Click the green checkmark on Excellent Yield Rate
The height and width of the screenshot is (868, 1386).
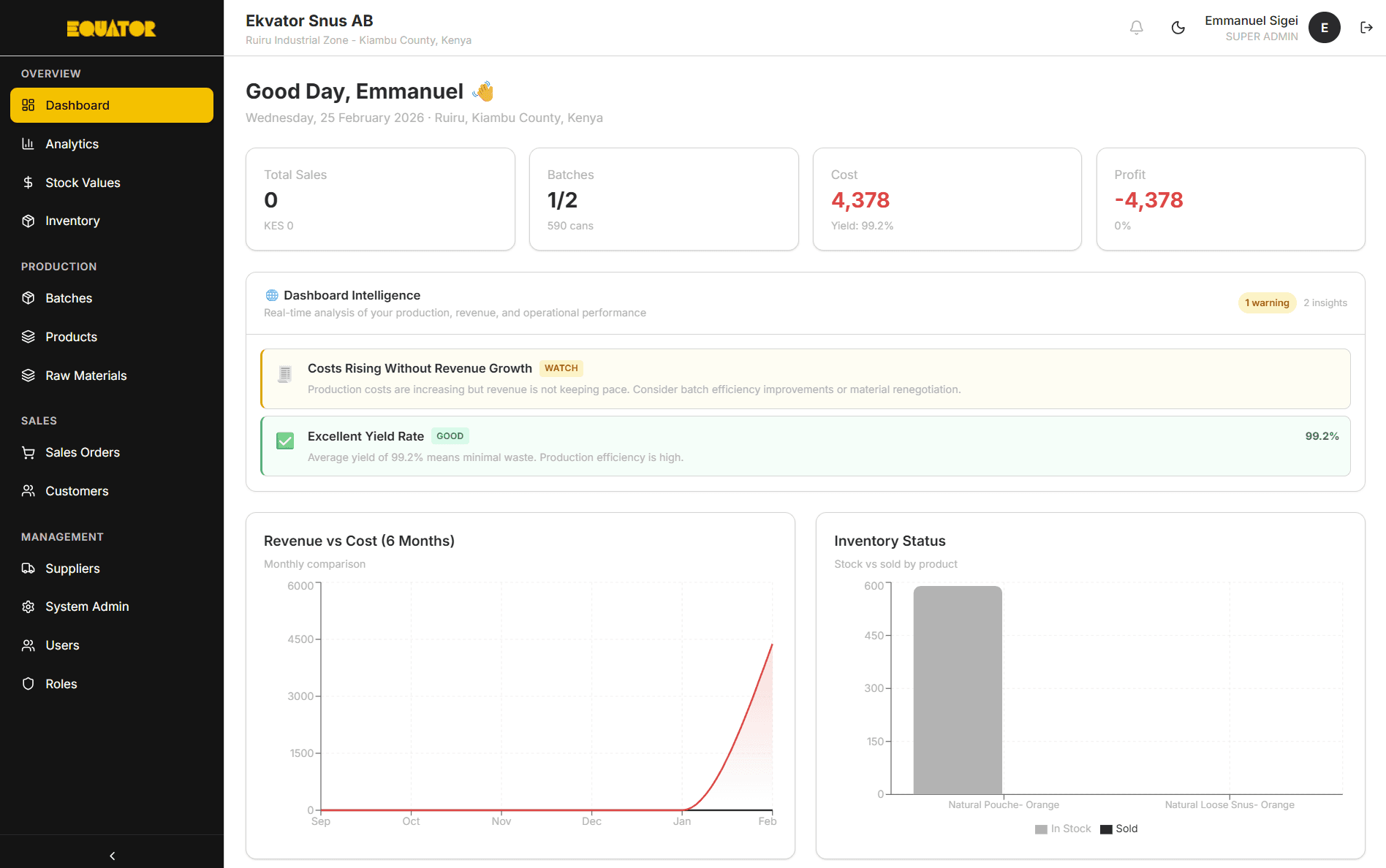click(285, 441)
